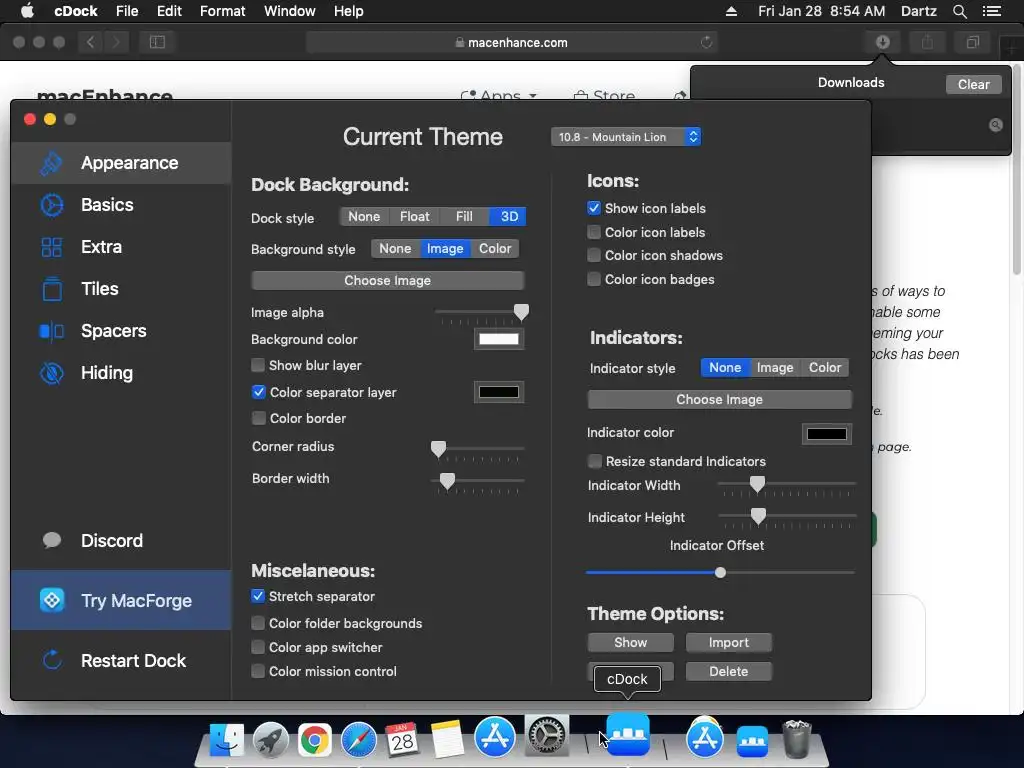Click Choose Image under Dock Background
The image size is (1024, 768).
[387, 281]
